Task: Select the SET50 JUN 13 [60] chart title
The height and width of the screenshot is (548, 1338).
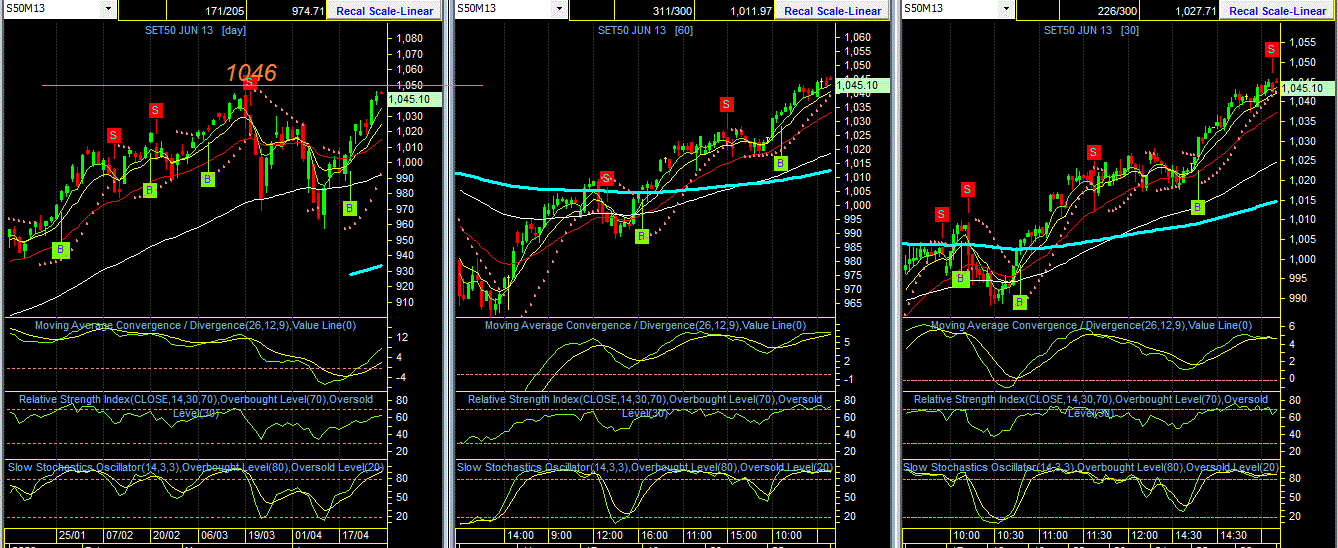Action: click(x=645, y=30)
